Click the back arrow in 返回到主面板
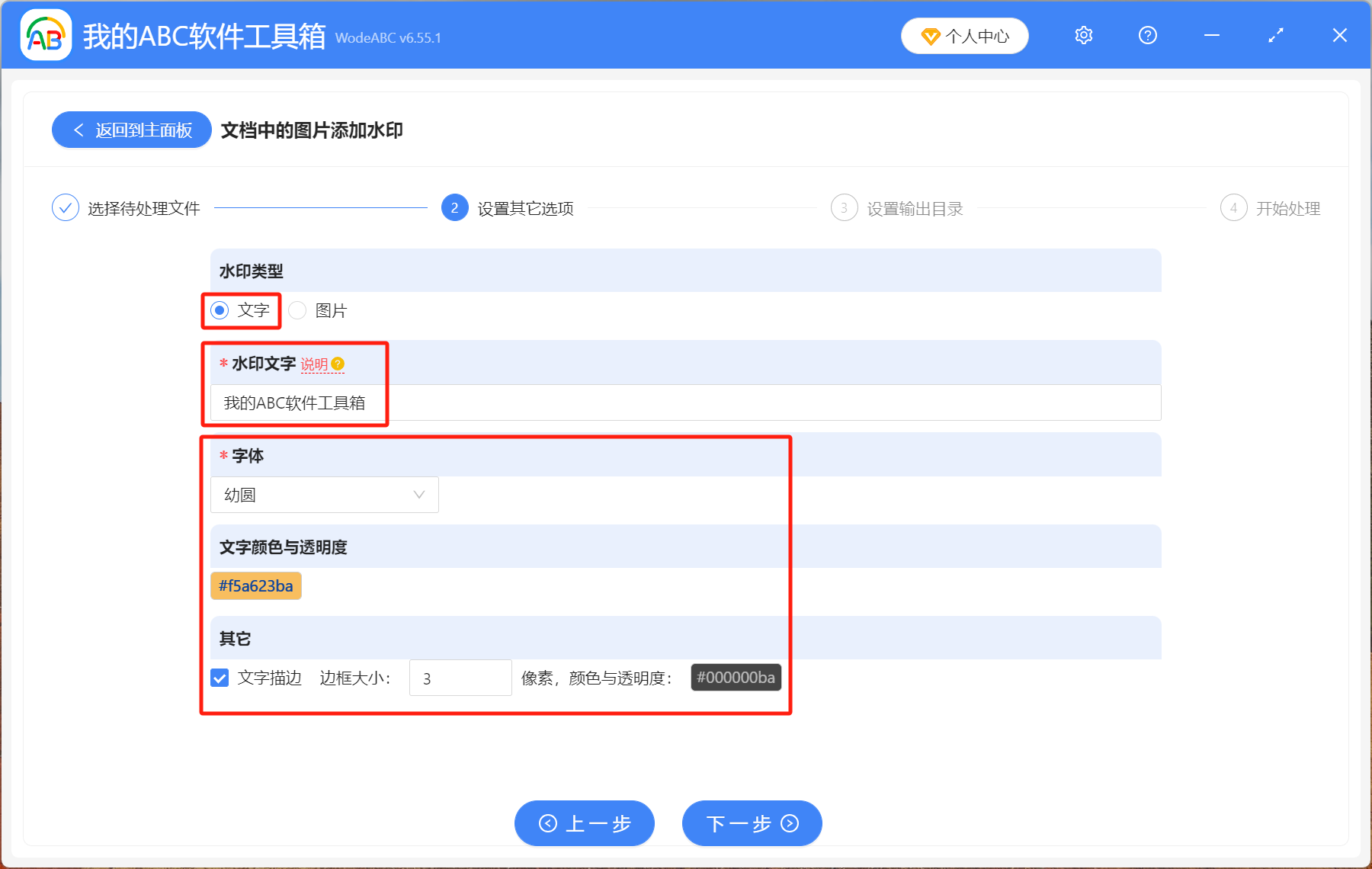This screenshot has height=869, width=1372. coord(79,130)
